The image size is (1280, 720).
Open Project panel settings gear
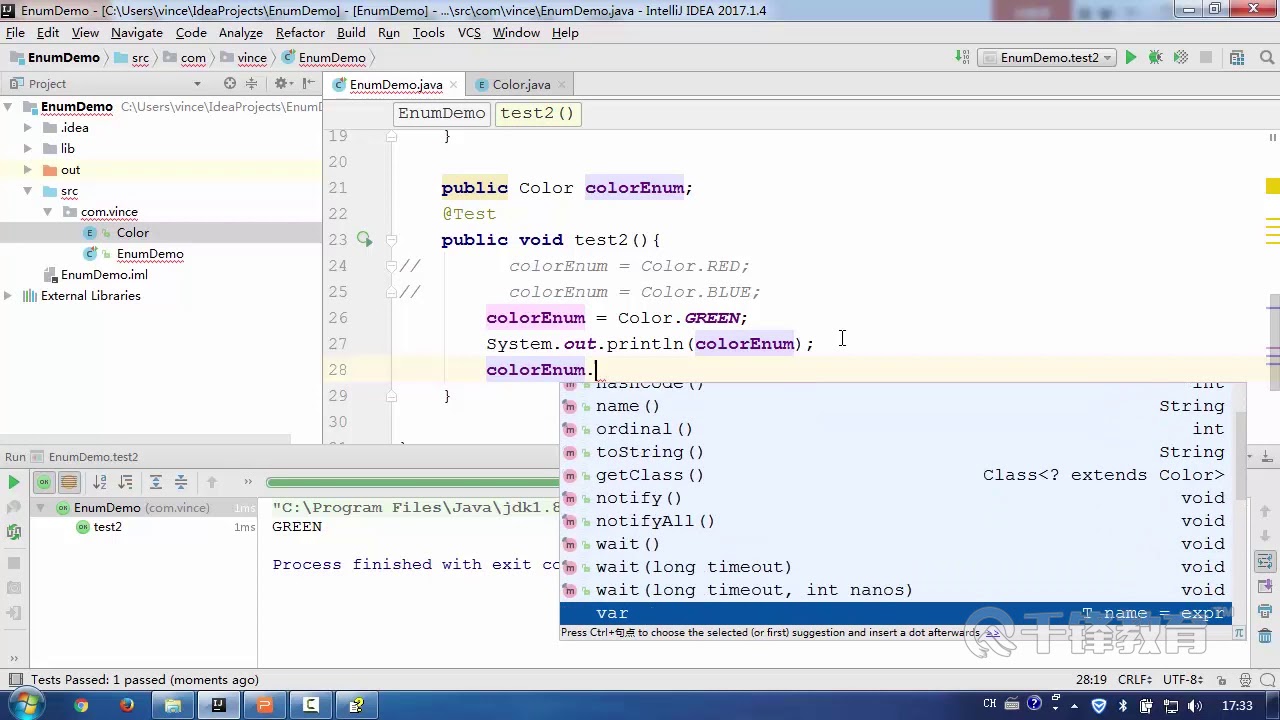(x=282, y=84)
